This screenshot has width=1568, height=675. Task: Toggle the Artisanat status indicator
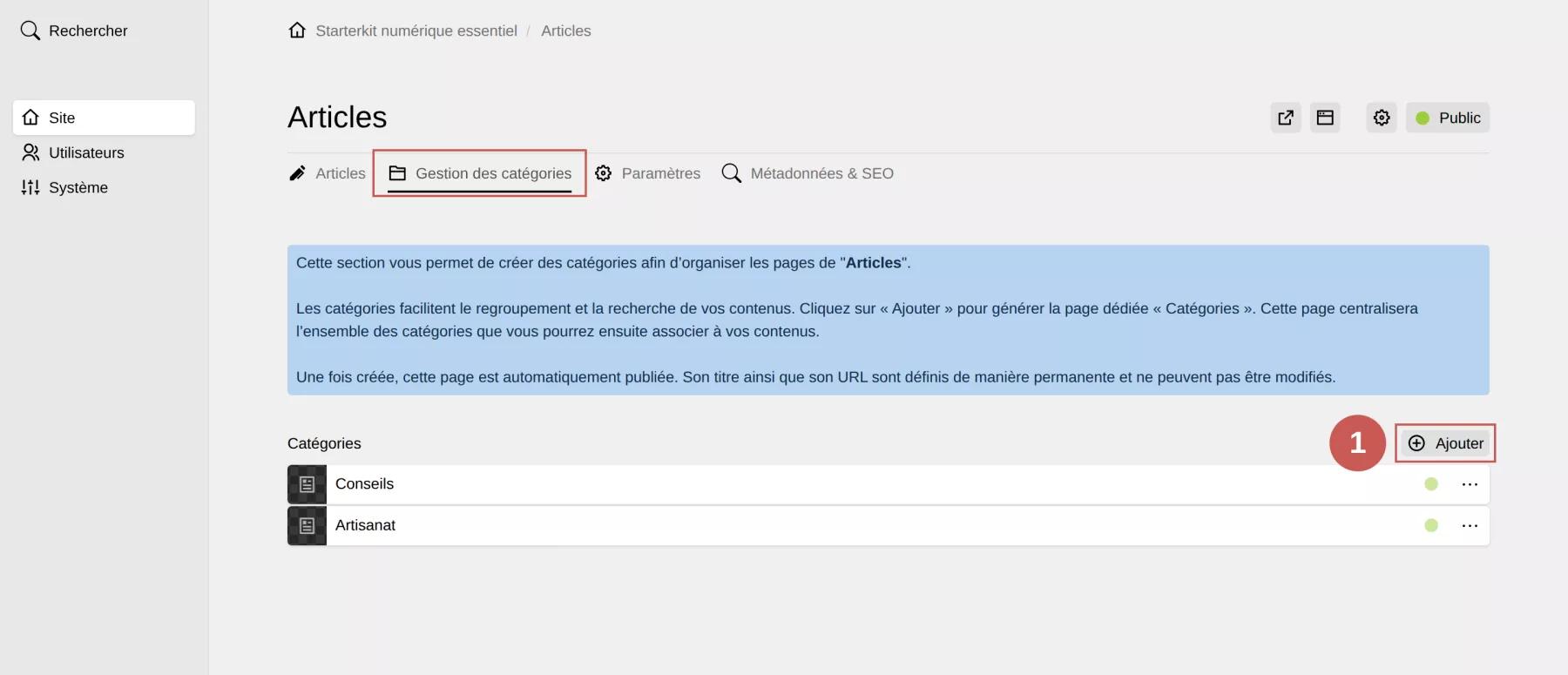[x=1431, y=525]
